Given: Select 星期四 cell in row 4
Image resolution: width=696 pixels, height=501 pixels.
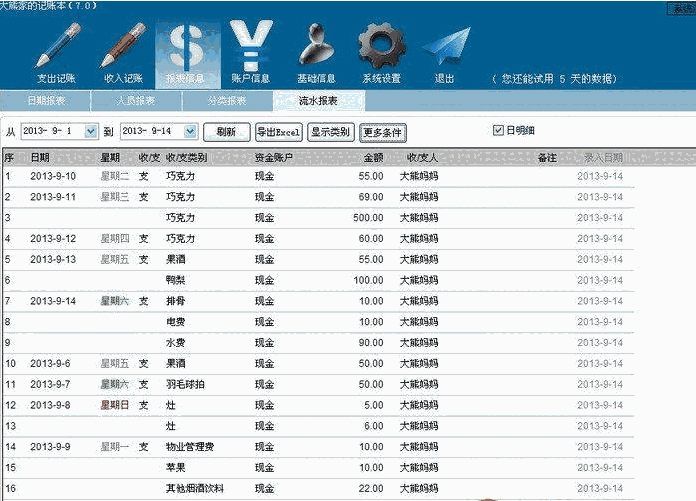Looking at the screenshot, I should pyautogui.click(x=115, y=239).
